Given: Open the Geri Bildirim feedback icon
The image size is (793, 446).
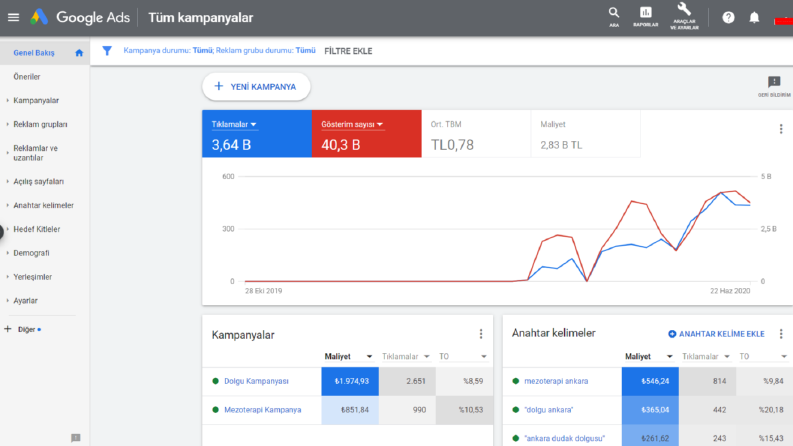Looking at the screenshot, I should [x=774, y=86].
